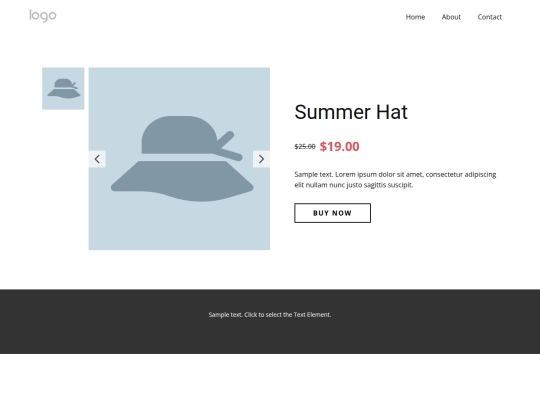540x405 pixels.
Task: Open the Home menu link
Action: (x=415, y=17)
